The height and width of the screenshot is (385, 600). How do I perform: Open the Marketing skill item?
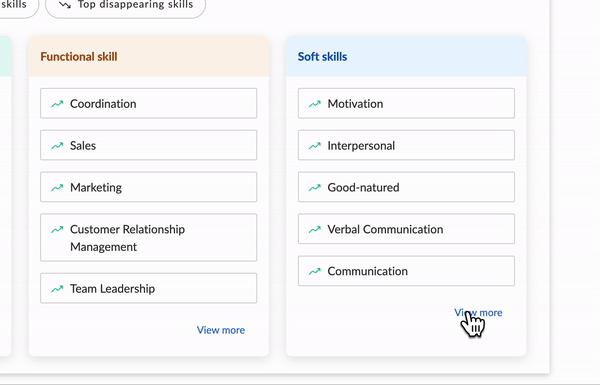click(148, 187)
